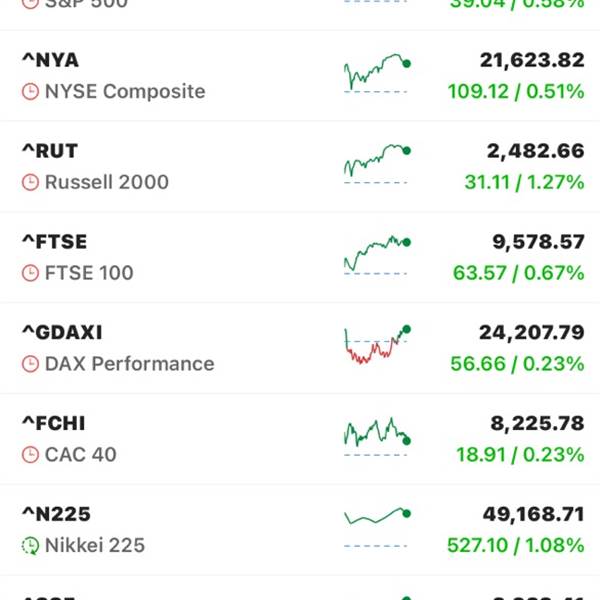Tap the clock icon beside CAC 40

pyautogui.click(x=31, y=455)
